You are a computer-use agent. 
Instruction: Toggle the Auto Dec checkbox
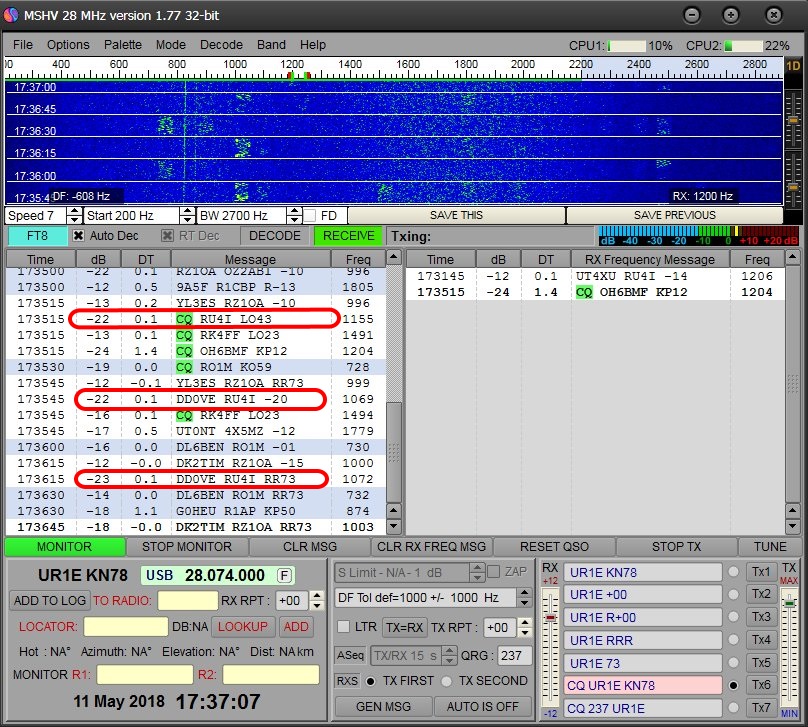tap(79, 236)
